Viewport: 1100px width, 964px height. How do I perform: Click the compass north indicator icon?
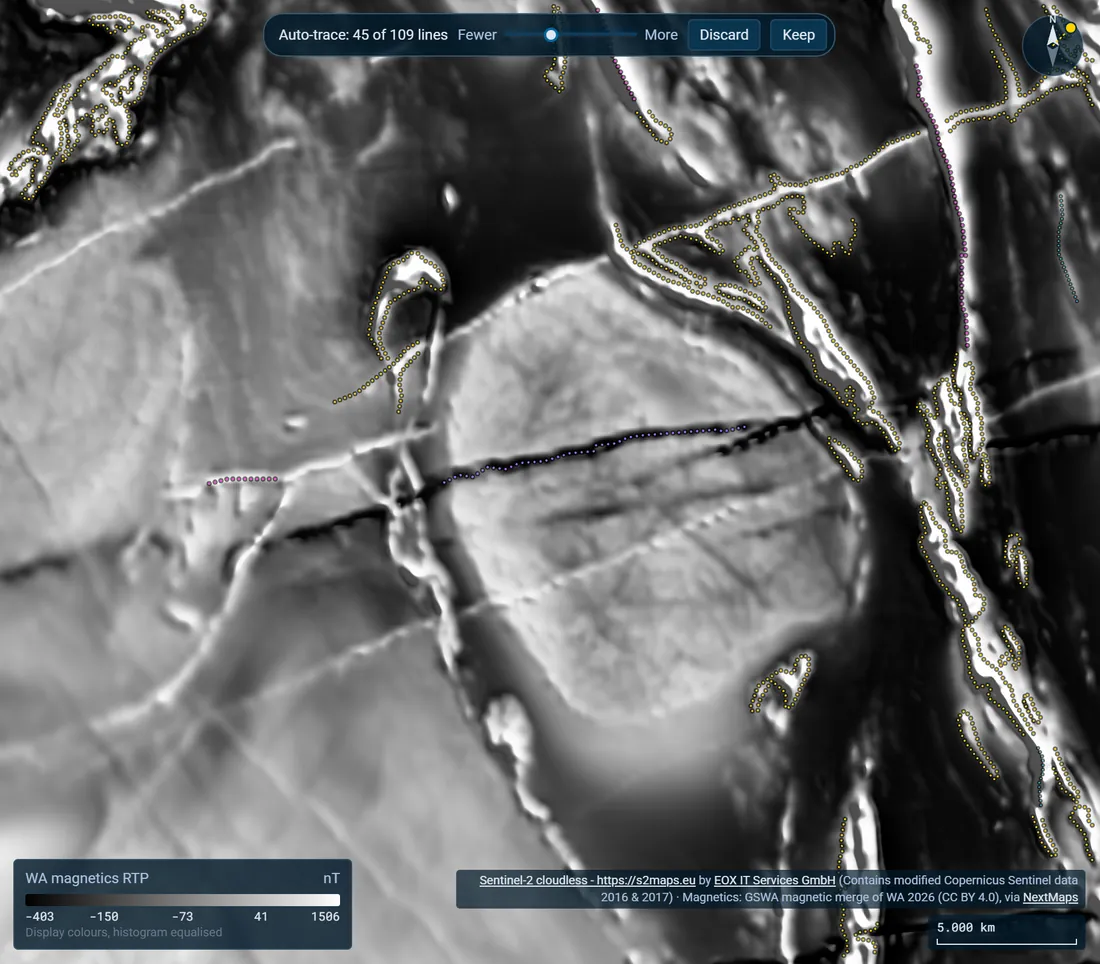(1052, 45)
